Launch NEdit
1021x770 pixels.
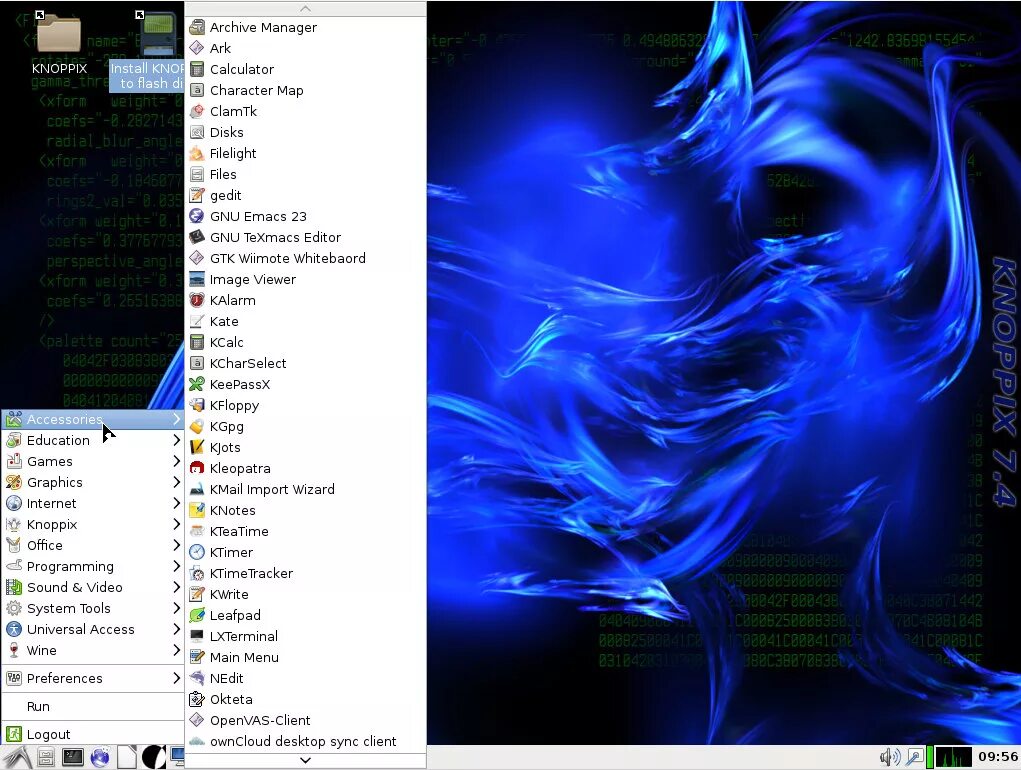pyautogui.click(x=305, y=678)
